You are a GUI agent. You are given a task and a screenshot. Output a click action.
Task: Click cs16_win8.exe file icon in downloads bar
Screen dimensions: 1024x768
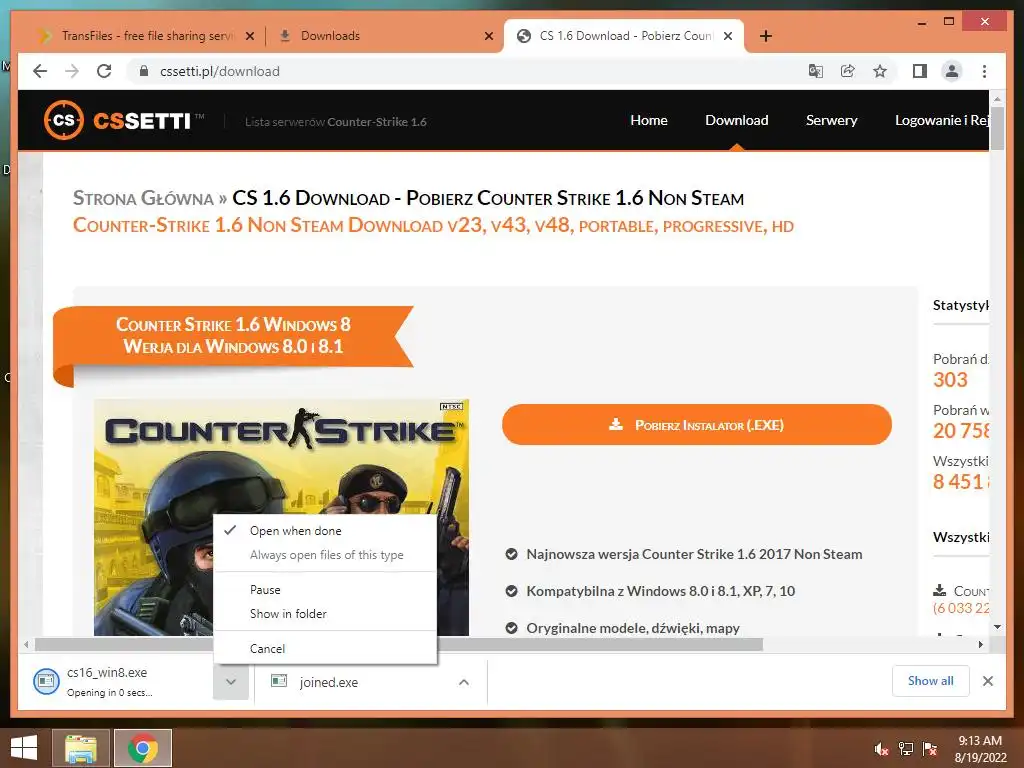coord(46,682)
